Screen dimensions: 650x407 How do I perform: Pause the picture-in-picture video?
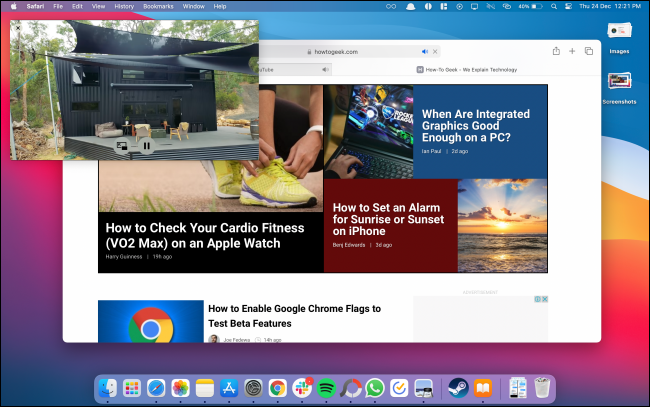click(x=147, y=146)
